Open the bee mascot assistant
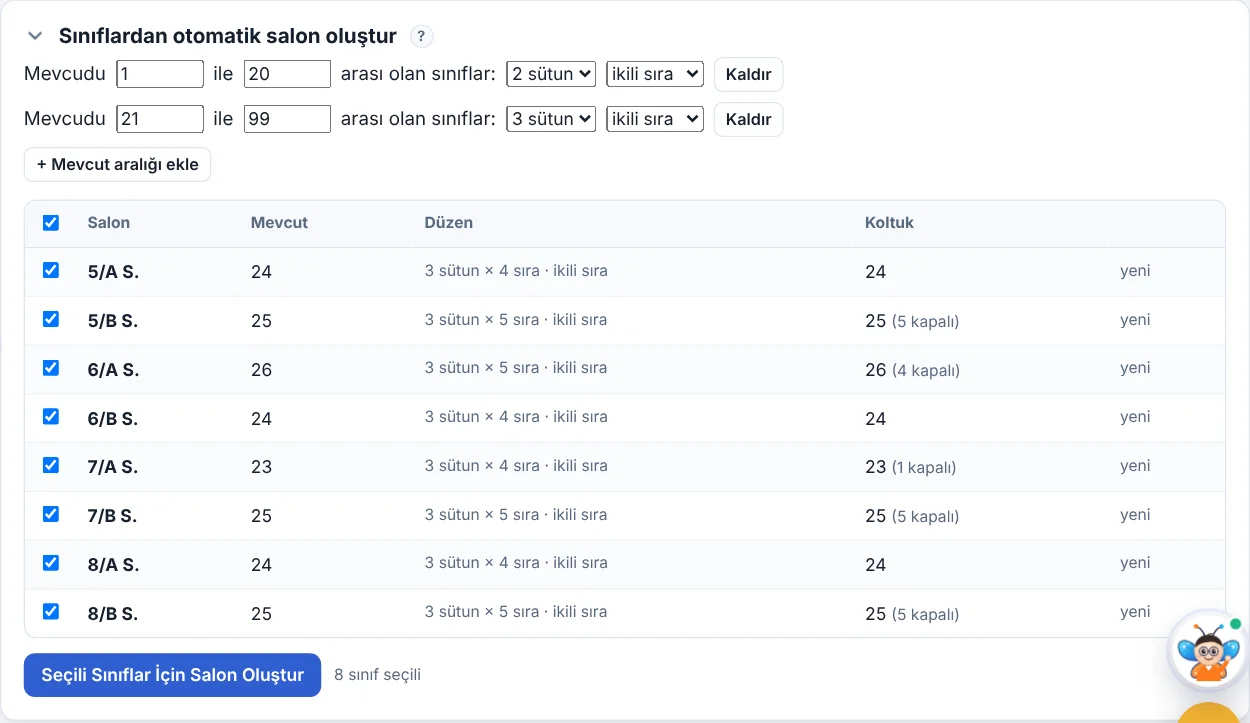This screenshot has height=723, width=1250. [1208, 650]
